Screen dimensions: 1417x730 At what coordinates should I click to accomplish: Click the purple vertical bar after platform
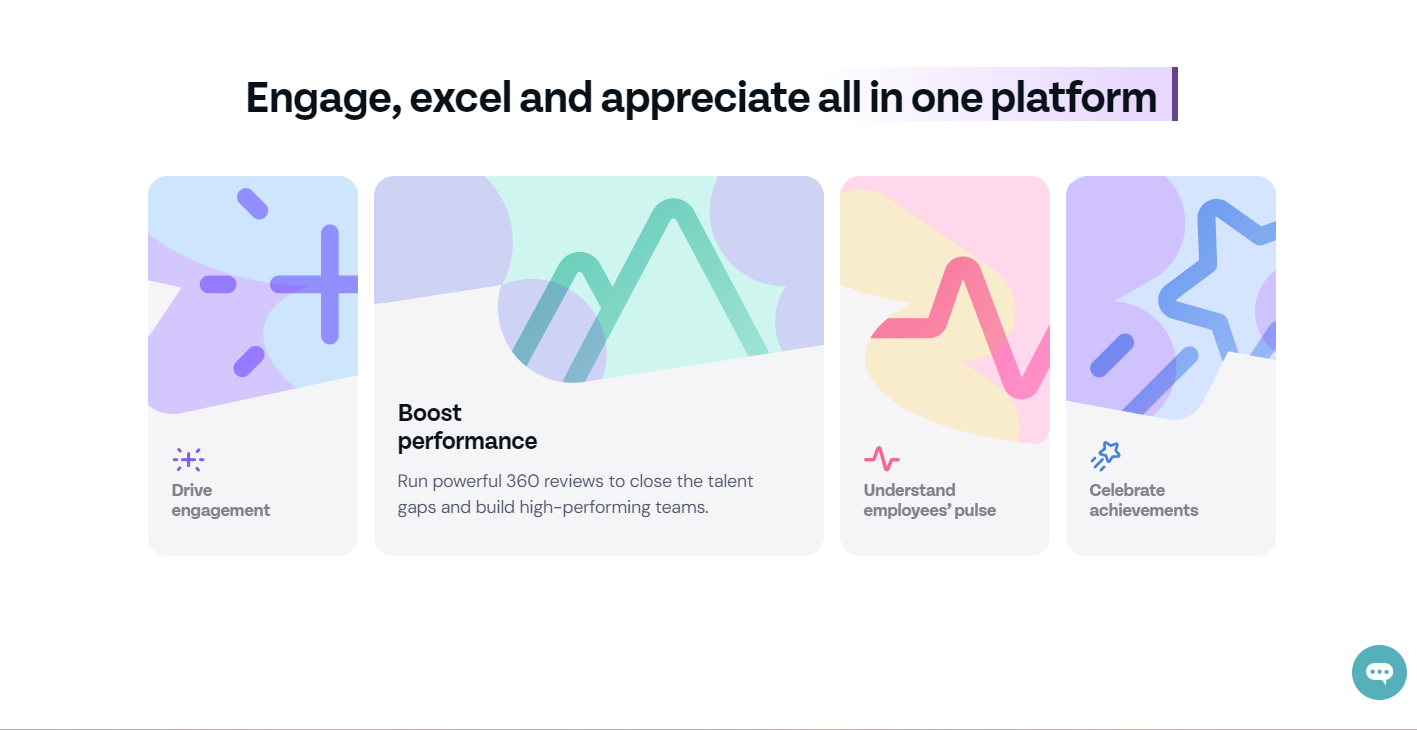[x=1175, y=94]
